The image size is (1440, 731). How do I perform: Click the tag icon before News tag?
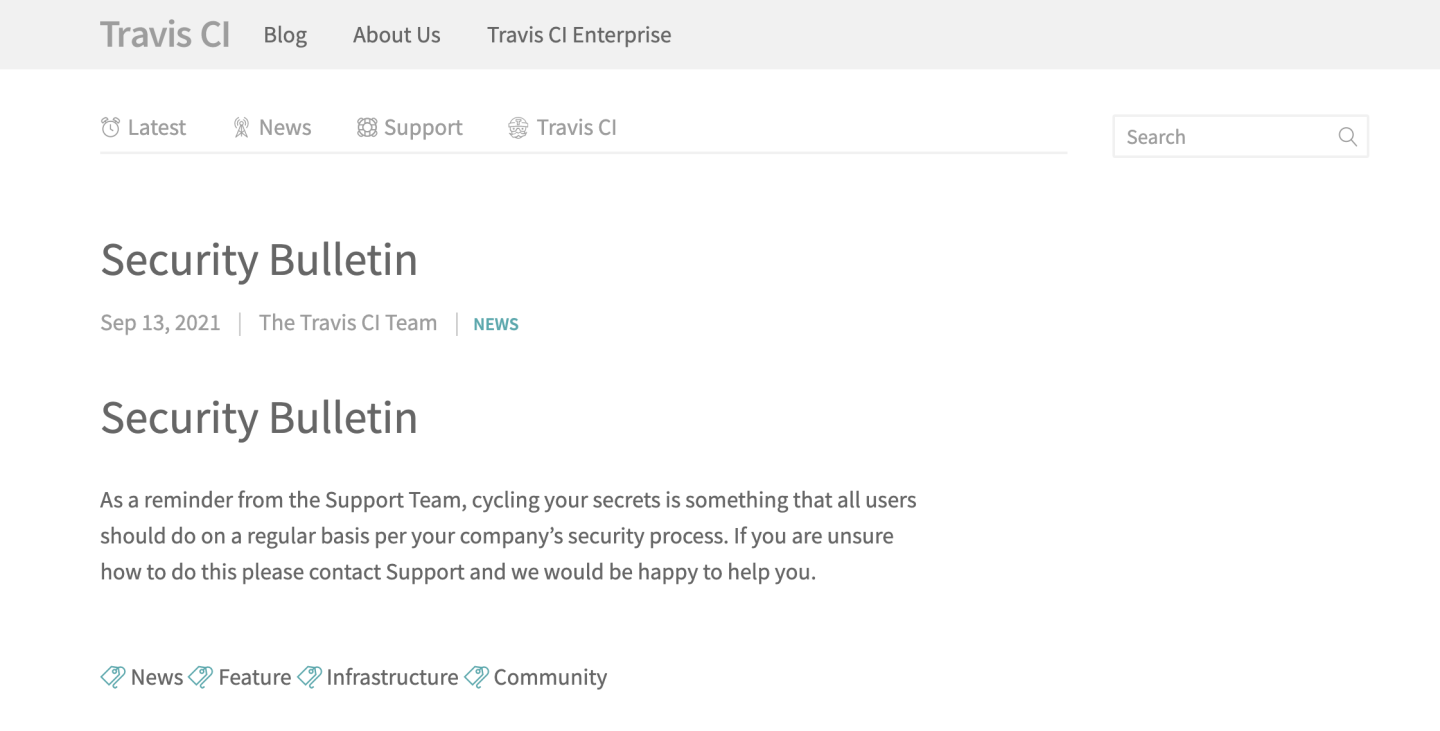pos(113,677)
